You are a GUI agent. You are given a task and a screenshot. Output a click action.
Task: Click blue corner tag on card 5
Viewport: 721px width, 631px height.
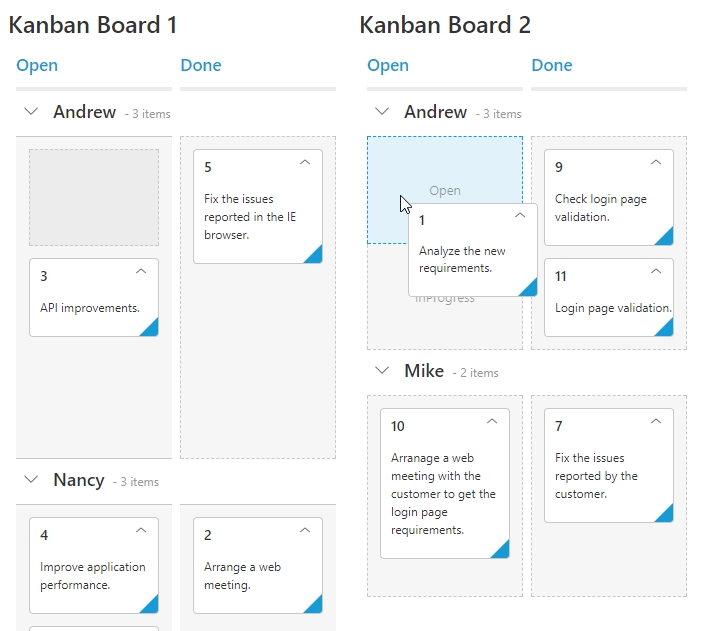[x=314, y=255]
